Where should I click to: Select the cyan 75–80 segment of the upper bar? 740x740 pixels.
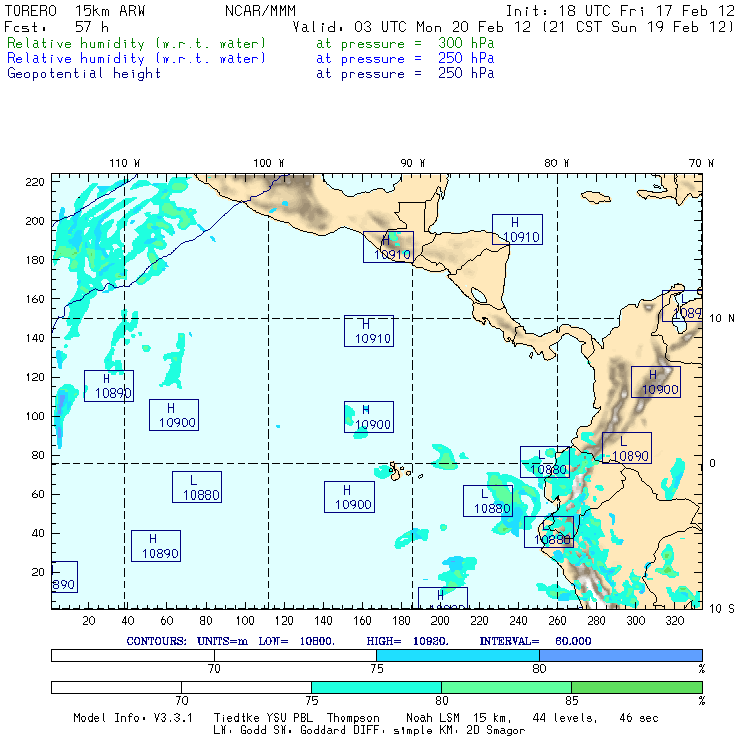click(457, 654)
